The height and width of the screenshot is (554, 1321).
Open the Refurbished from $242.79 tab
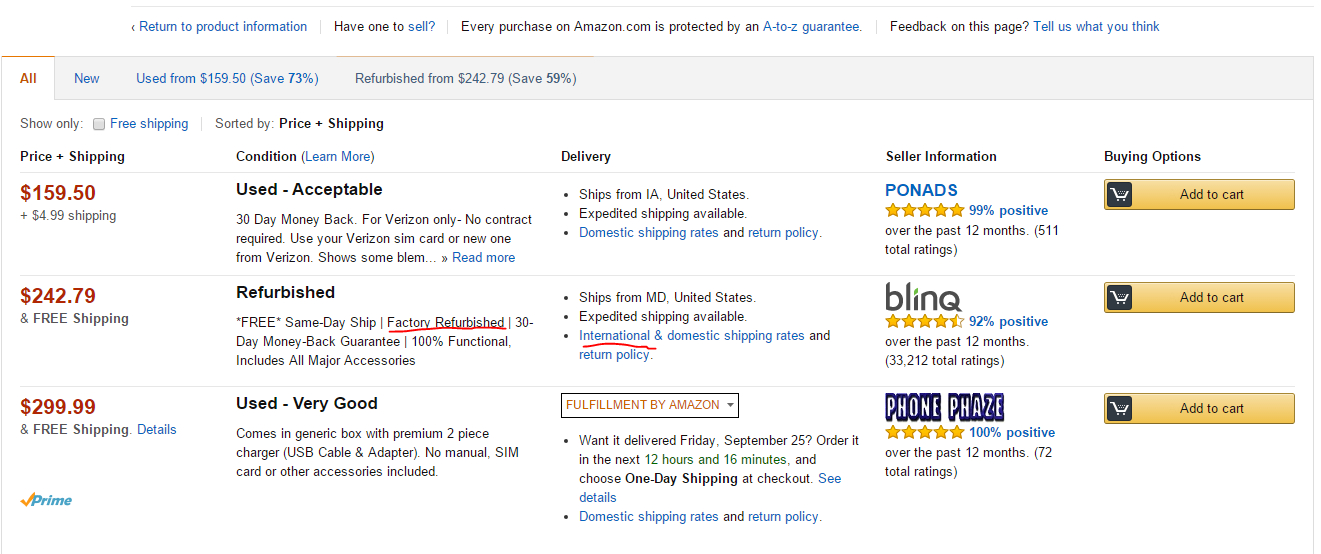pos(465,78)
